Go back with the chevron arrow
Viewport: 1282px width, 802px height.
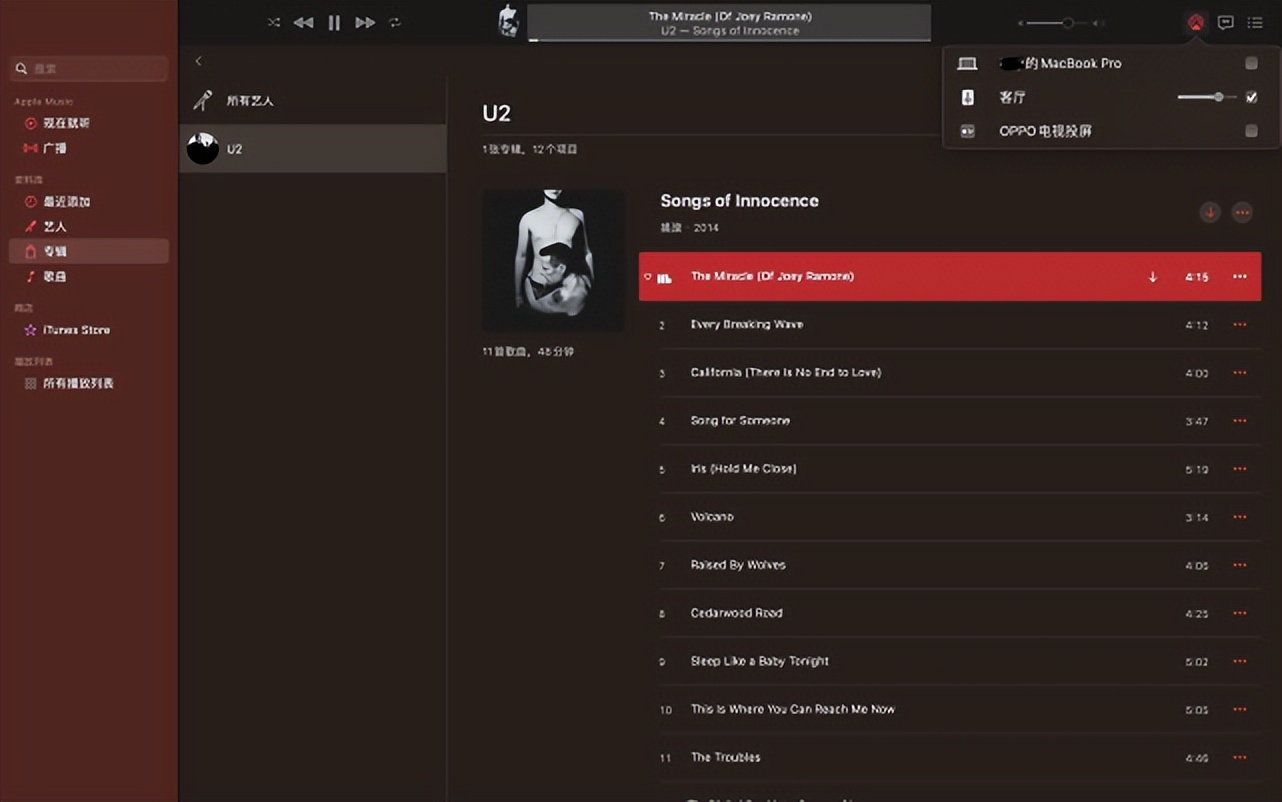coord(198,61)
